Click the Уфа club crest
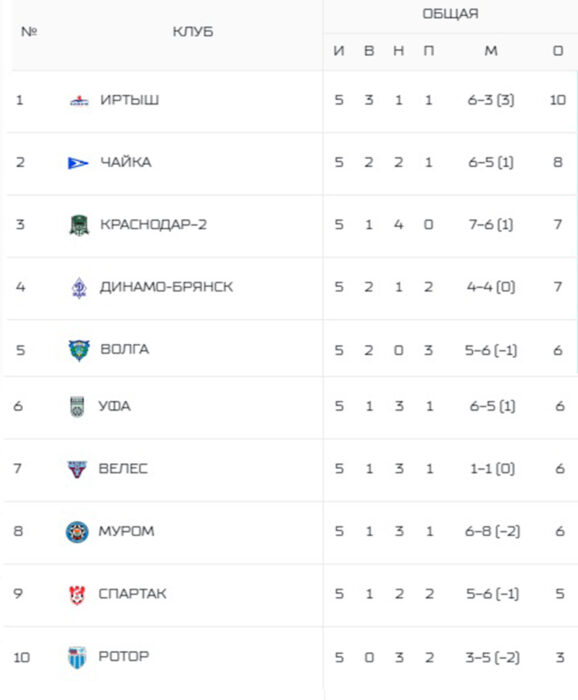 (x=77, y=406)
